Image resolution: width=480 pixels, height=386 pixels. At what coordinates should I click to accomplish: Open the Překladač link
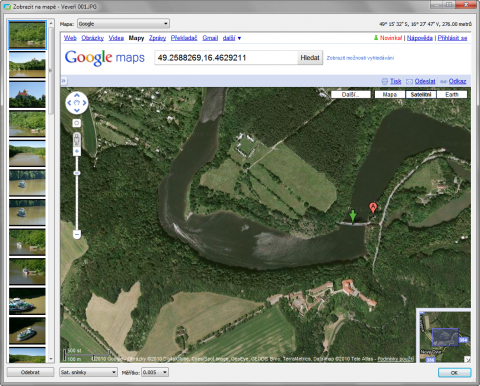pos(184,38)
